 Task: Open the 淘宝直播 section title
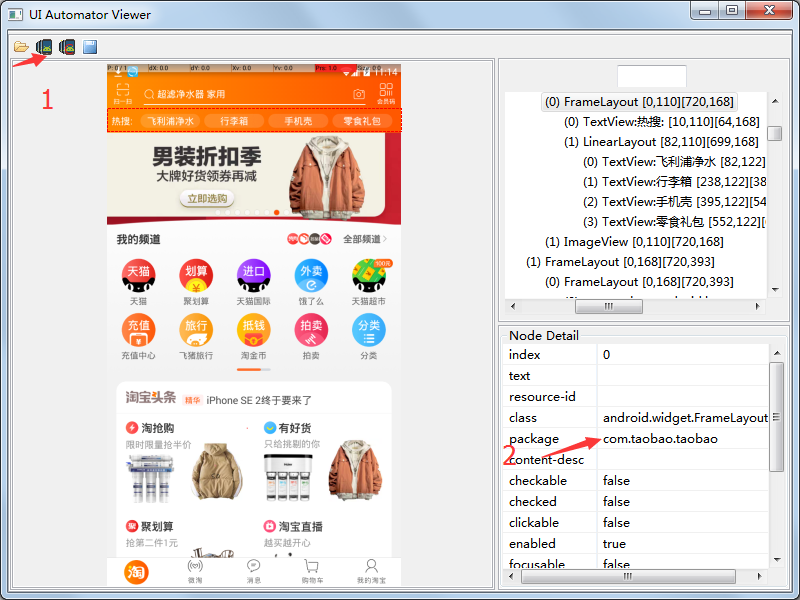pos(301,526)
